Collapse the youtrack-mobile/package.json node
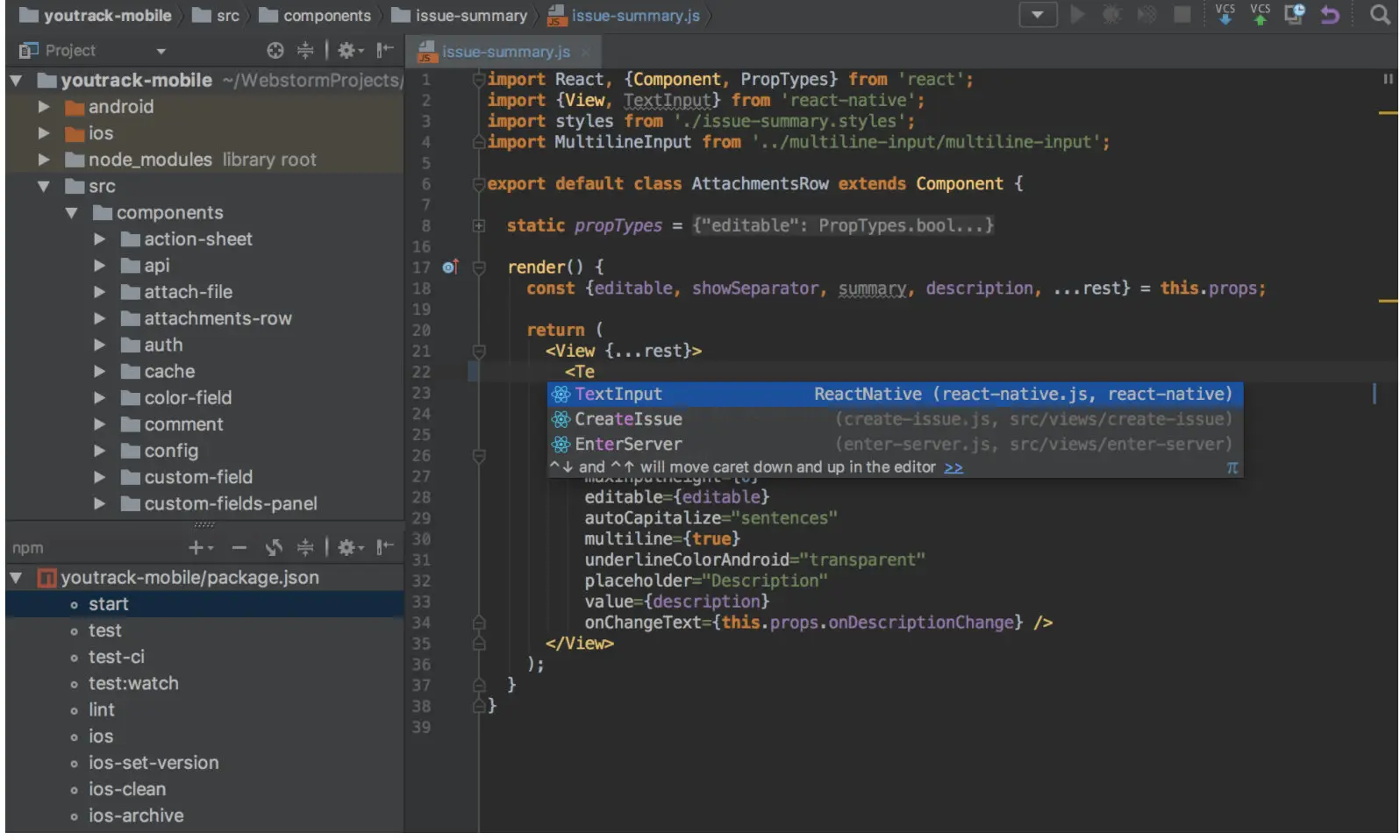 [16, 578]
